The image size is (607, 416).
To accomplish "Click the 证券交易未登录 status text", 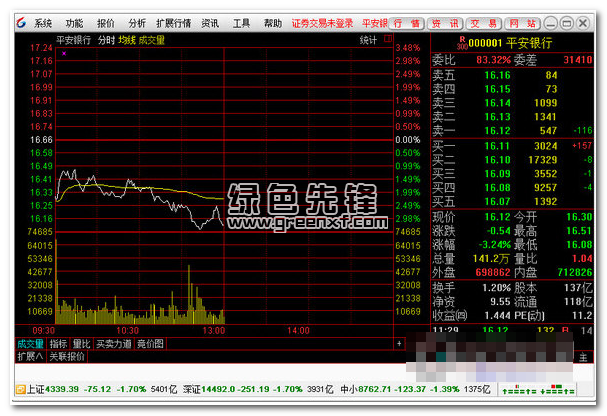I will 322,23.
